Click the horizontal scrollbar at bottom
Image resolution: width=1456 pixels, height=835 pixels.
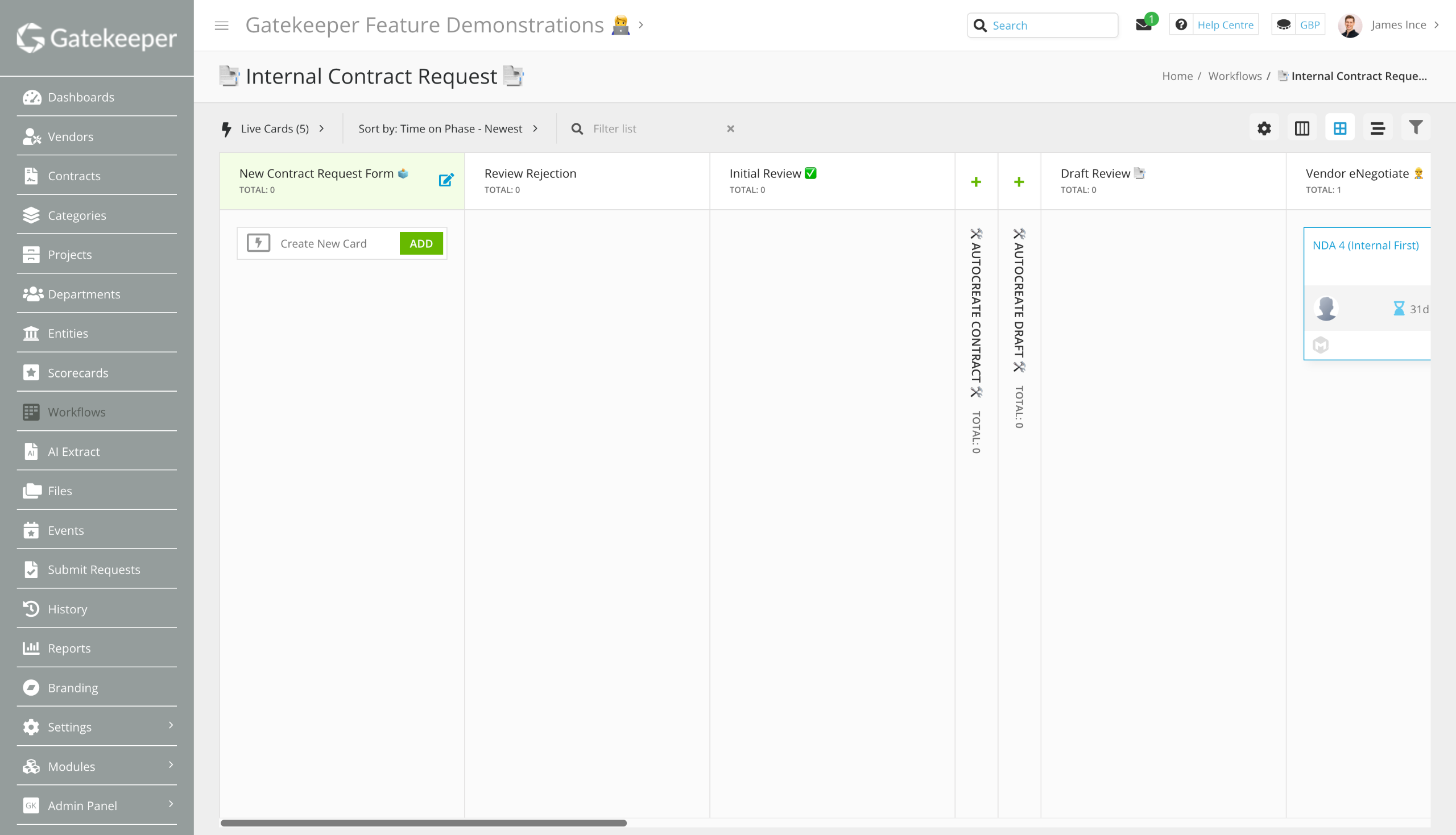click(423, 823)
